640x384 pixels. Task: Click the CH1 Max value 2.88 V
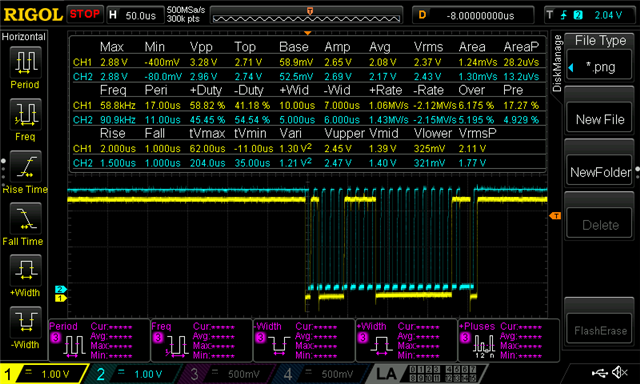[x=114, y=62]
